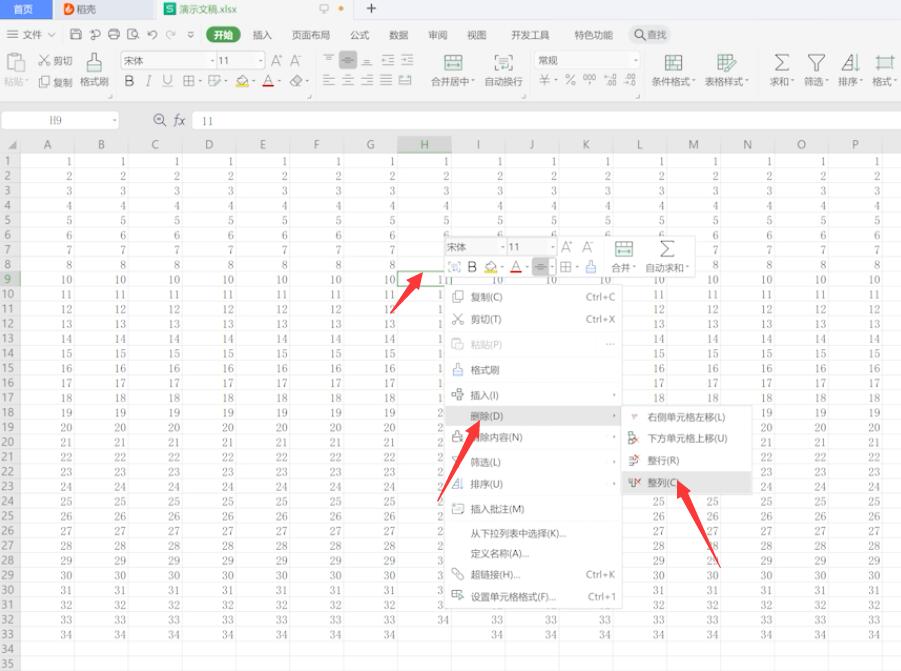Apply thousands separator format
This screenshot has height=671, width=901.
click(x=590, y=80)
